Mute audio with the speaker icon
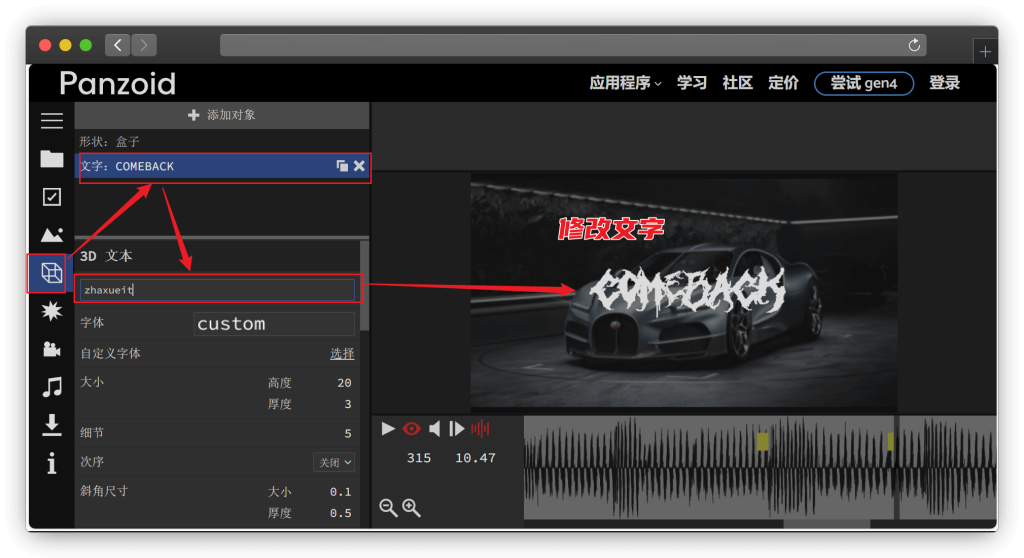The height and width of the screenshot is (558, 1024). point(434,429)
